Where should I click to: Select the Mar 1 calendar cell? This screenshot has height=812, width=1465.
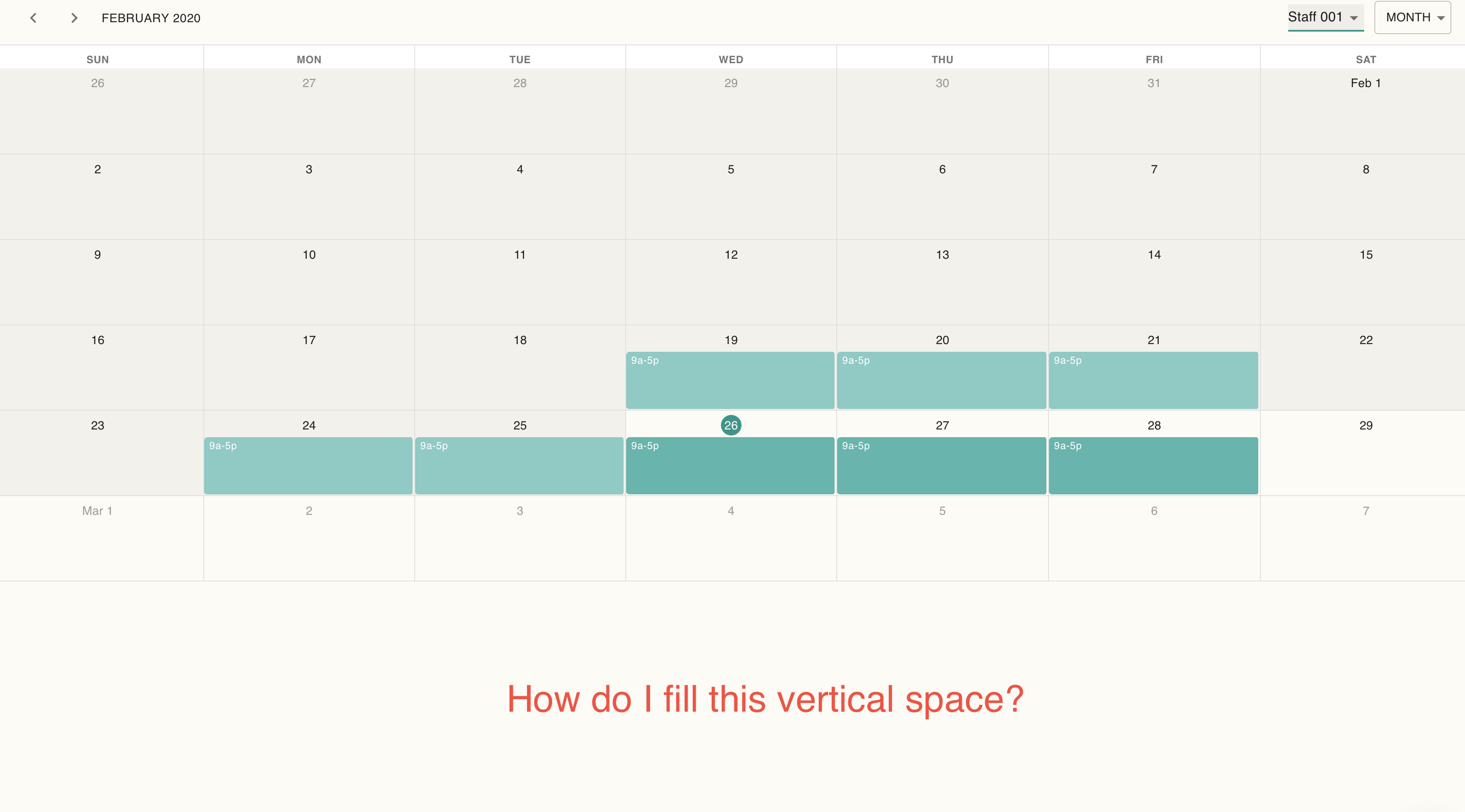pos(97,538)
